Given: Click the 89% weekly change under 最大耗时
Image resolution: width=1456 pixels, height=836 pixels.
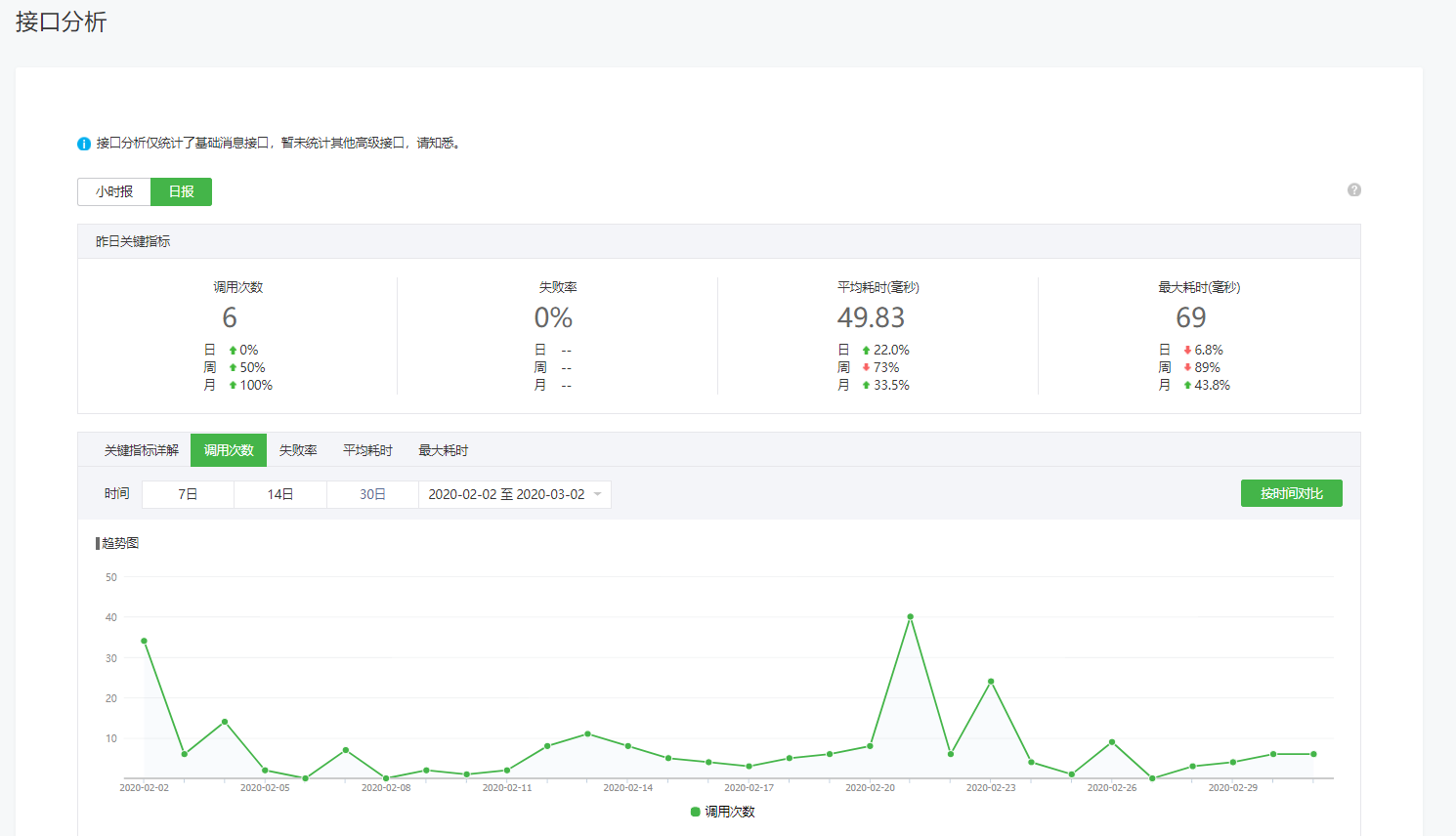Looking at the screenshot, I should click(1207, 367).
